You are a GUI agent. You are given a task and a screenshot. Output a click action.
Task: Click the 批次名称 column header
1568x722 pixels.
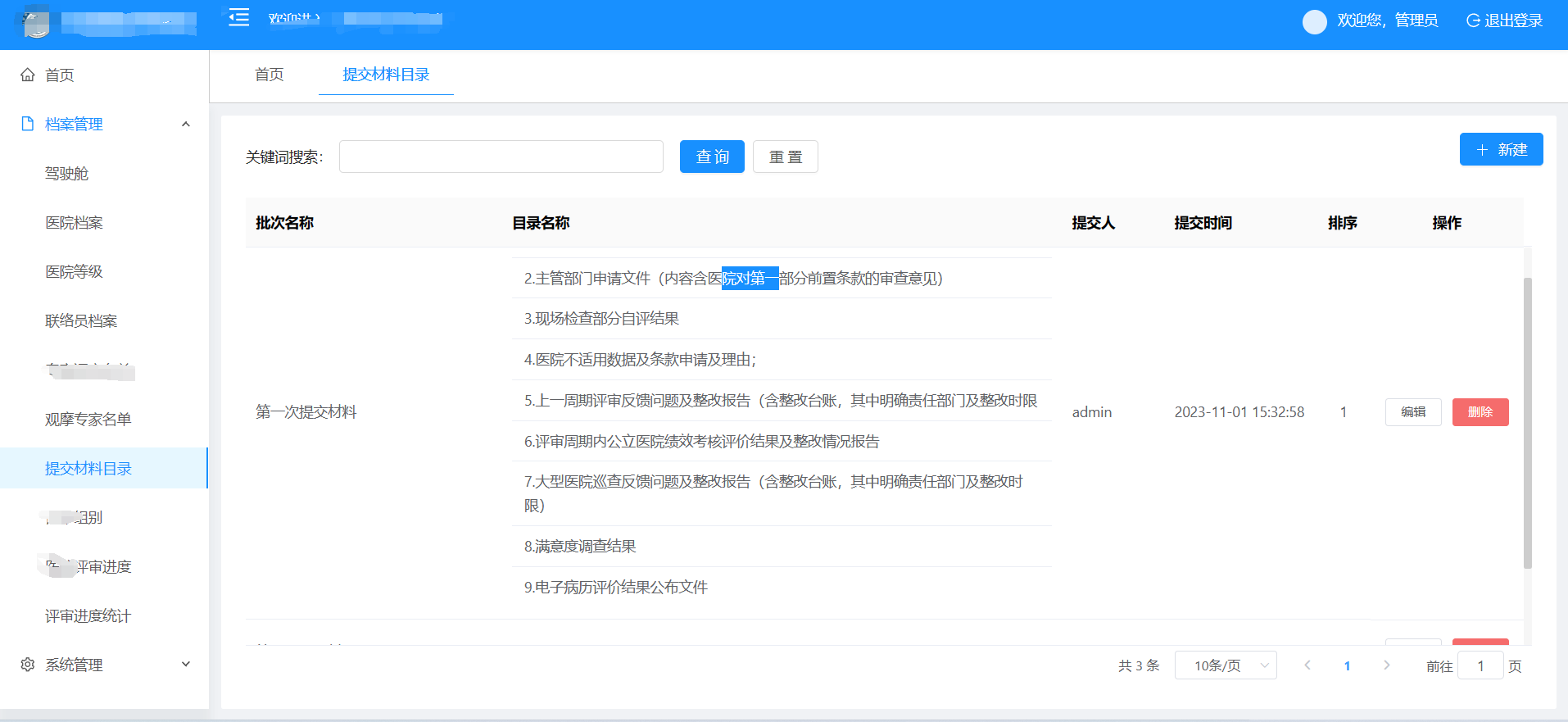point(284,223)
